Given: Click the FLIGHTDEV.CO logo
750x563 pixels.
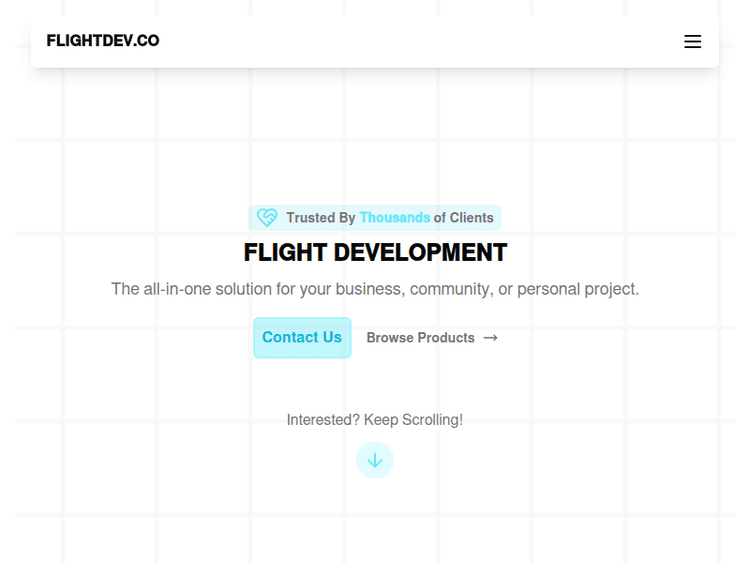Looking at the screenshot, I should click(103, 41).
